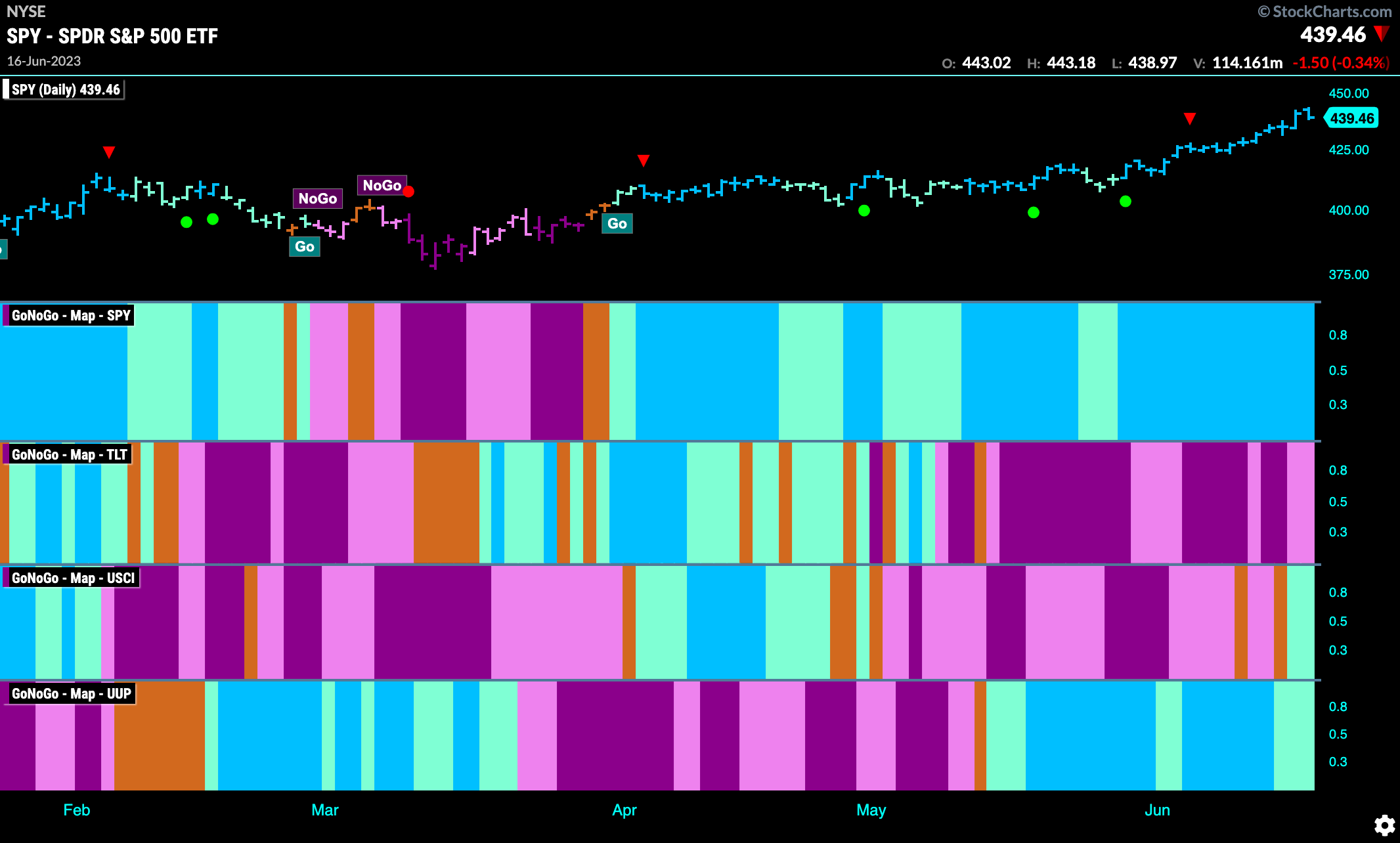The image size is (1400, 843).
Task: Click the large 439.46 price in header
Action: coord(1333,35)
